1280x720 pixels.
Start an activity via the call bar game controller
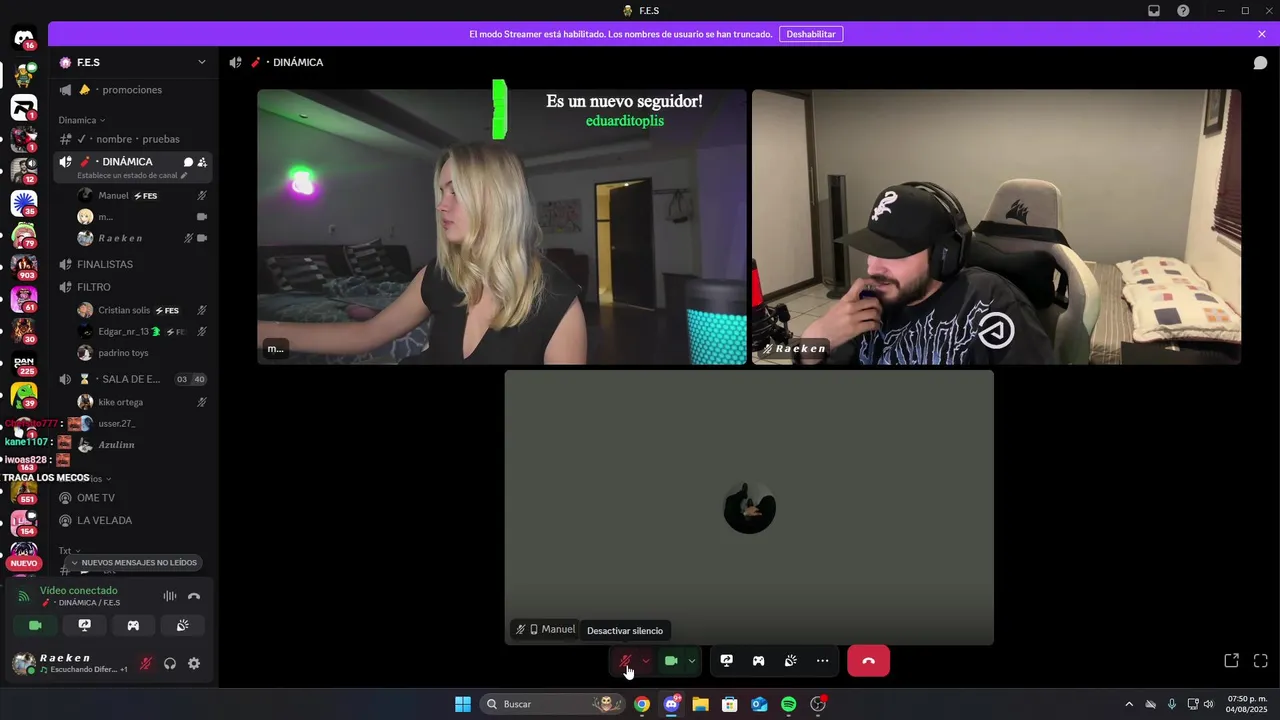click(759, 661)
